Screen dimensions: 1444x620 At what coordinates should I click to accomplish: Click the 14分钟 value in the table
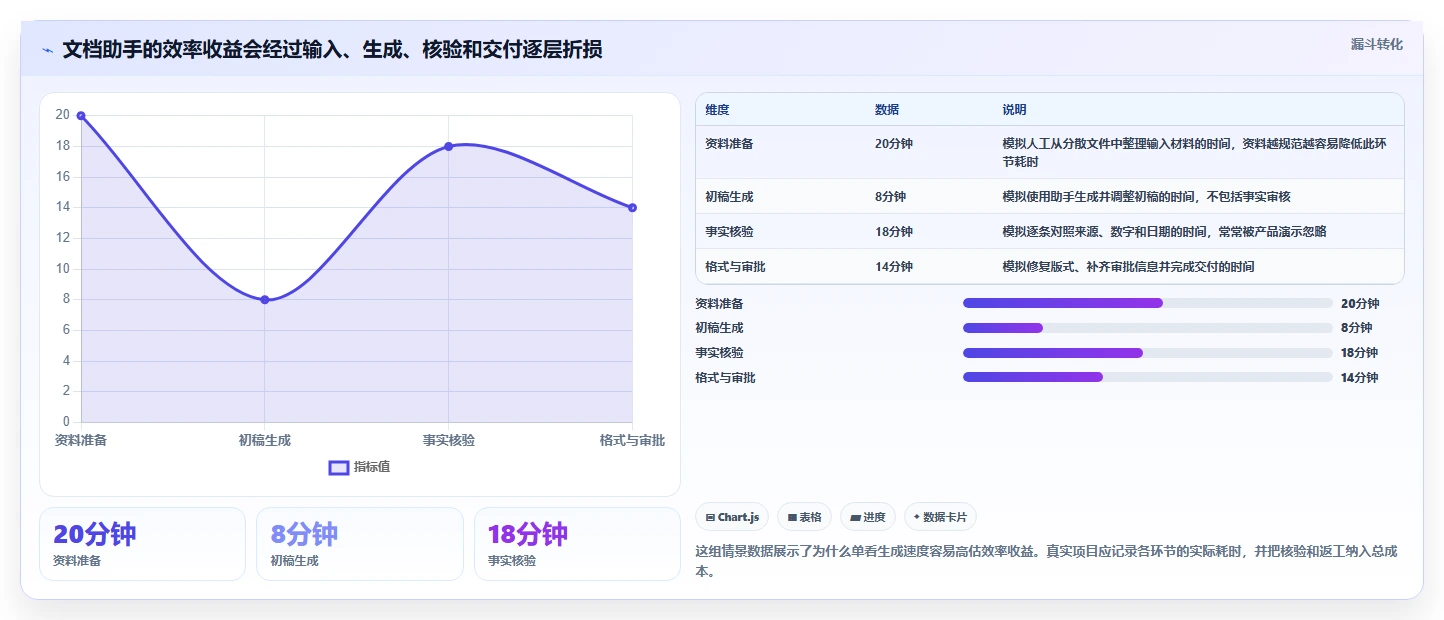click(x=894, y=267)
